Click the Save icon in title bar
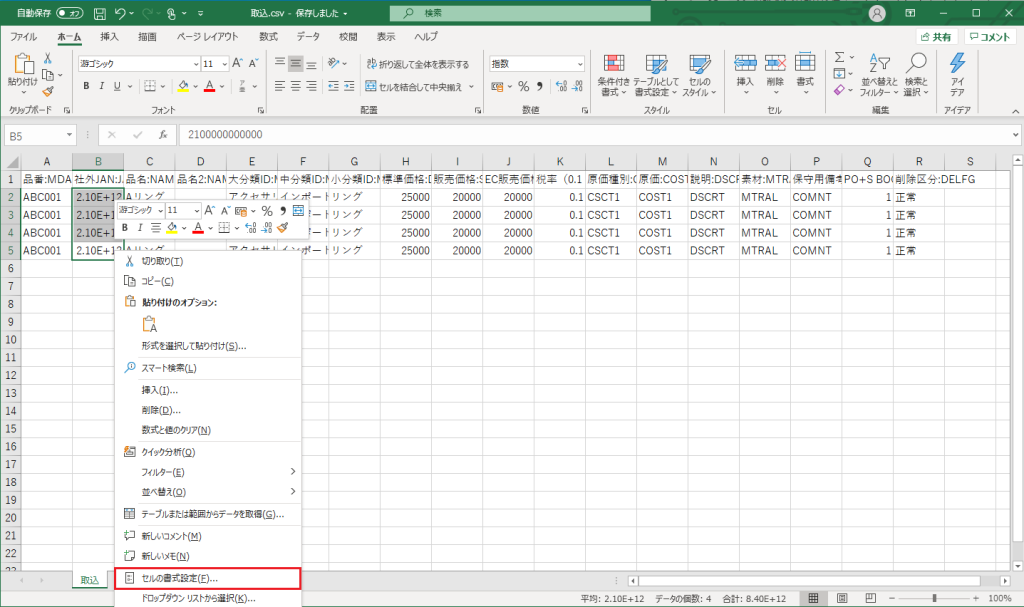1024x607 pixels. 99,14
